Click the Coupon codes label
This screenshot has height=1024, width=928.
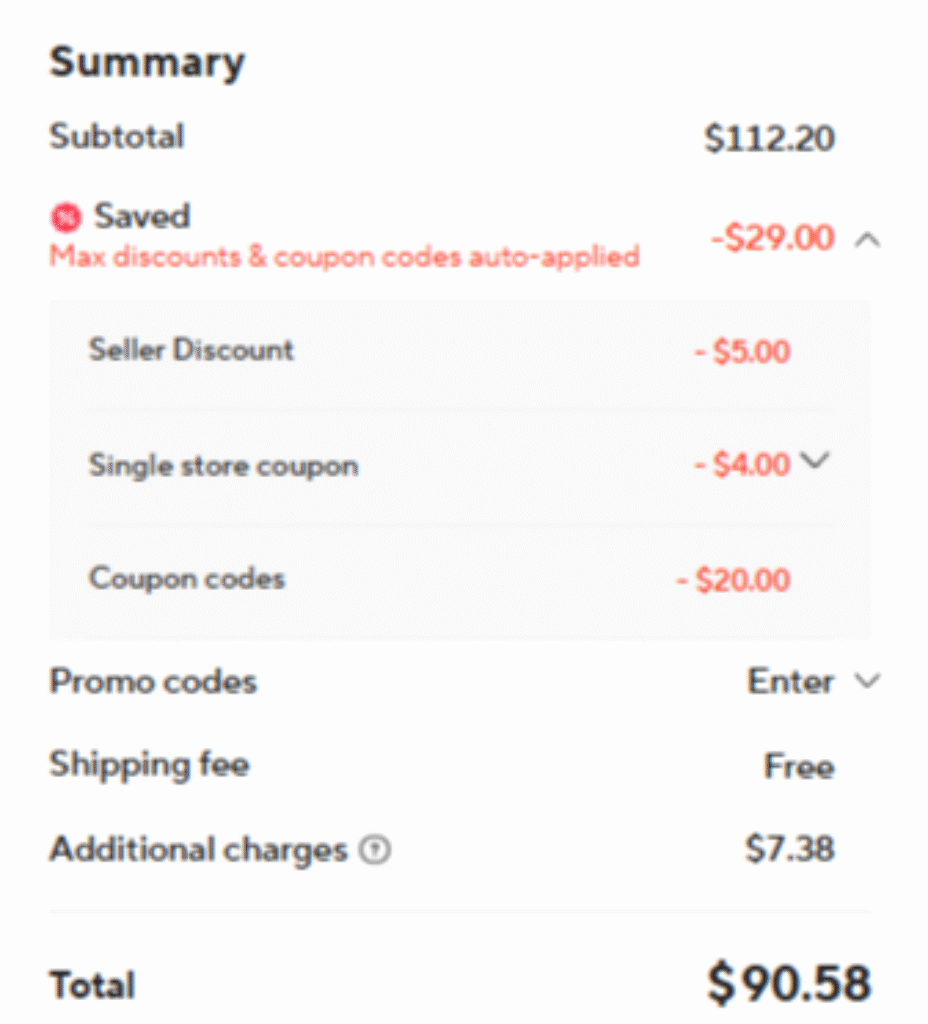pyautogui.click(x=187, y=579)
